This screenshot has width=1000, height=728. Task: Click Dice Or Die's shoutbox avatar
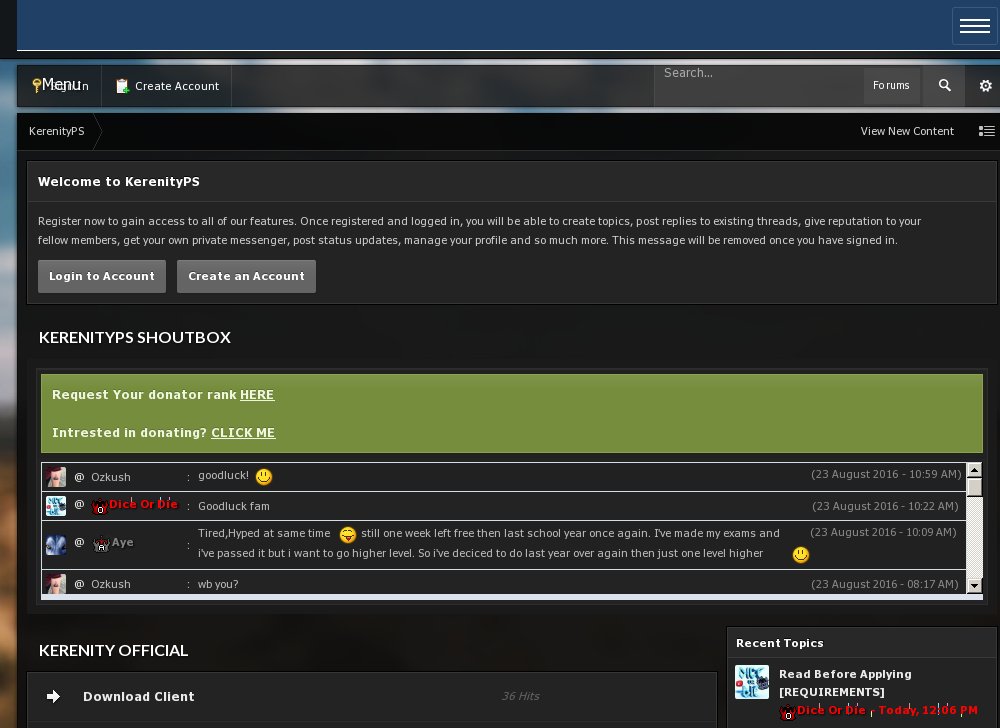[56, 506]
